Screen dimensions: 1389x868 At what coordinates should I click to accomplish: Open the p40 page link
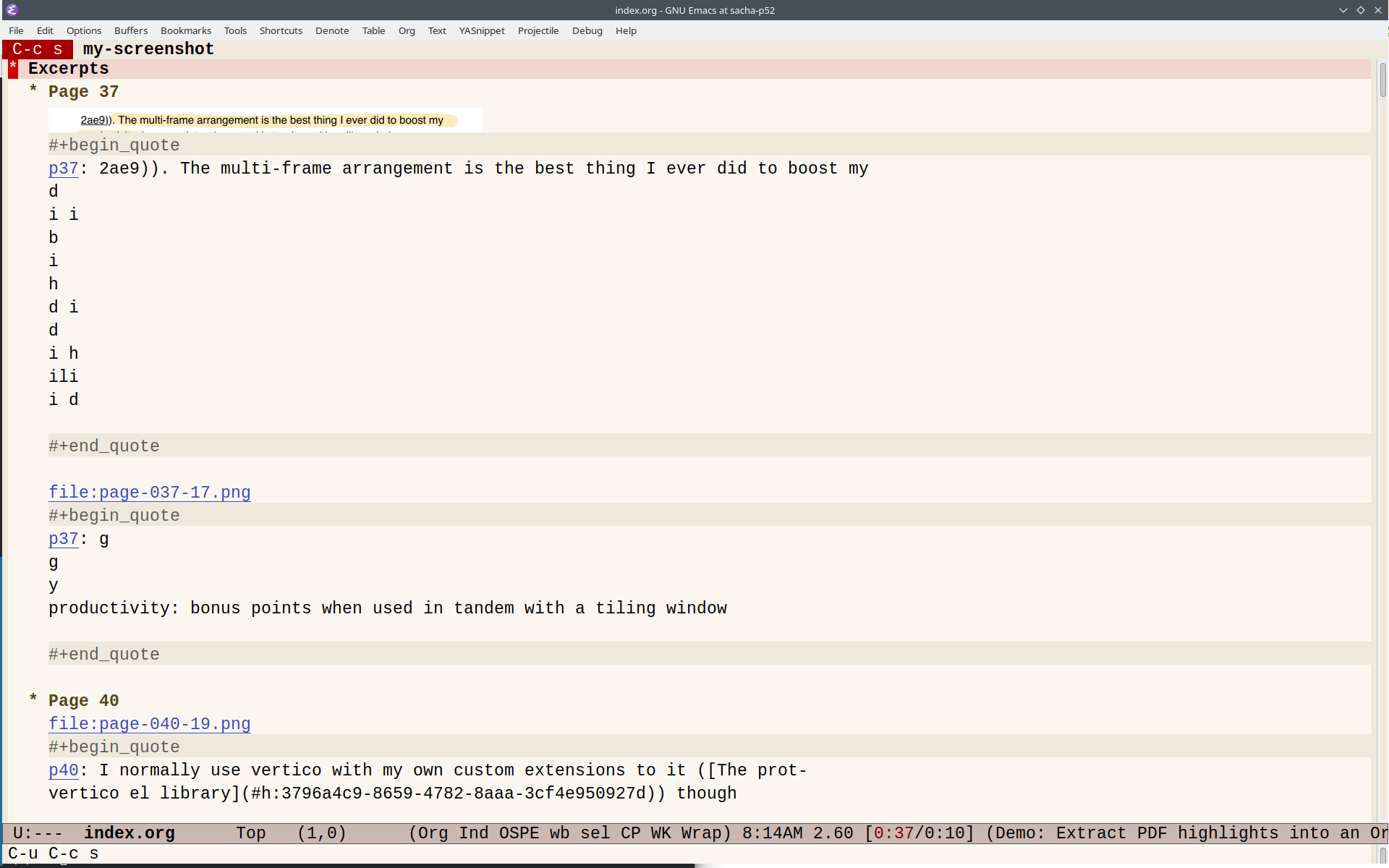[63, 770]
